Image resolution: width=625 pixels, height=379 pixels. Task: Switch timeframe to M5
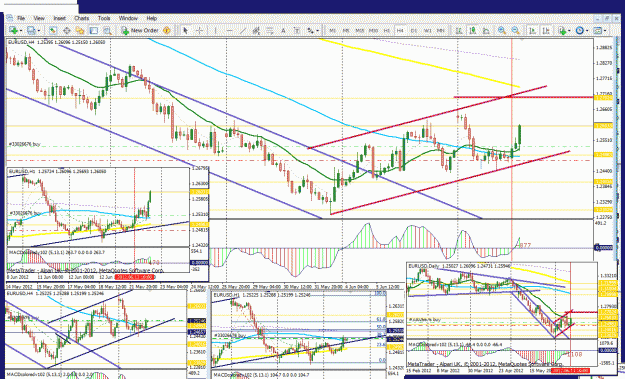coord(346,30)
